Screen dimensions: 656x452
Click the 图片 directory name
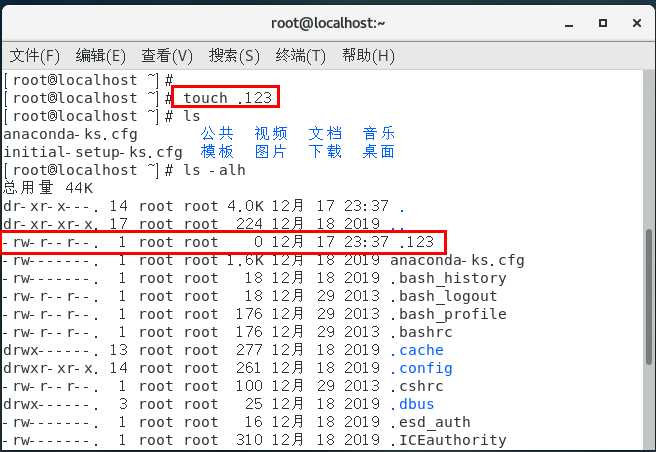271,152
